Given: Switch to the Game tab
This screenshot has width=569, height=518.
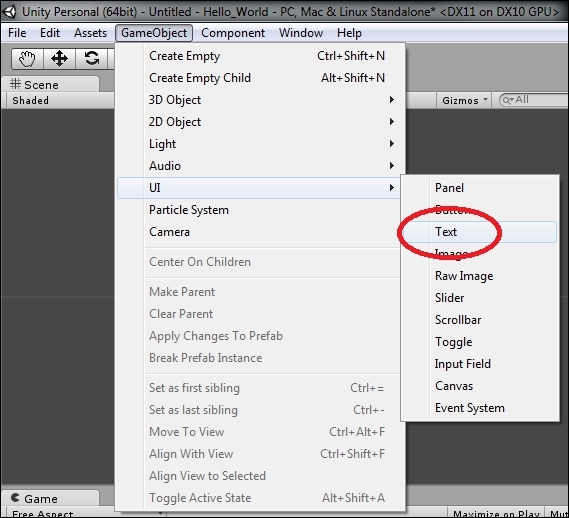Looking at the screenshot, I should [x=50, y=498].
